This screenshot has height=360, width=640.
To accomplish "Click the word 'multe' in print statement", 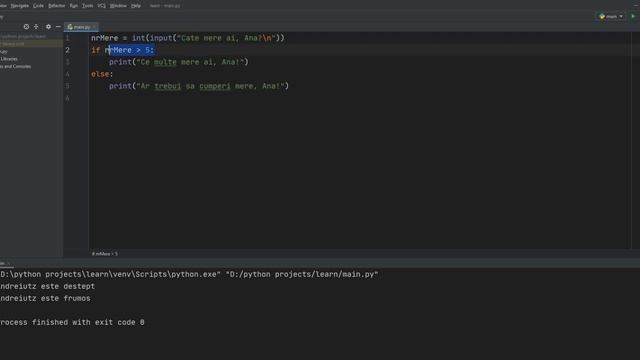I will (165, 62).
